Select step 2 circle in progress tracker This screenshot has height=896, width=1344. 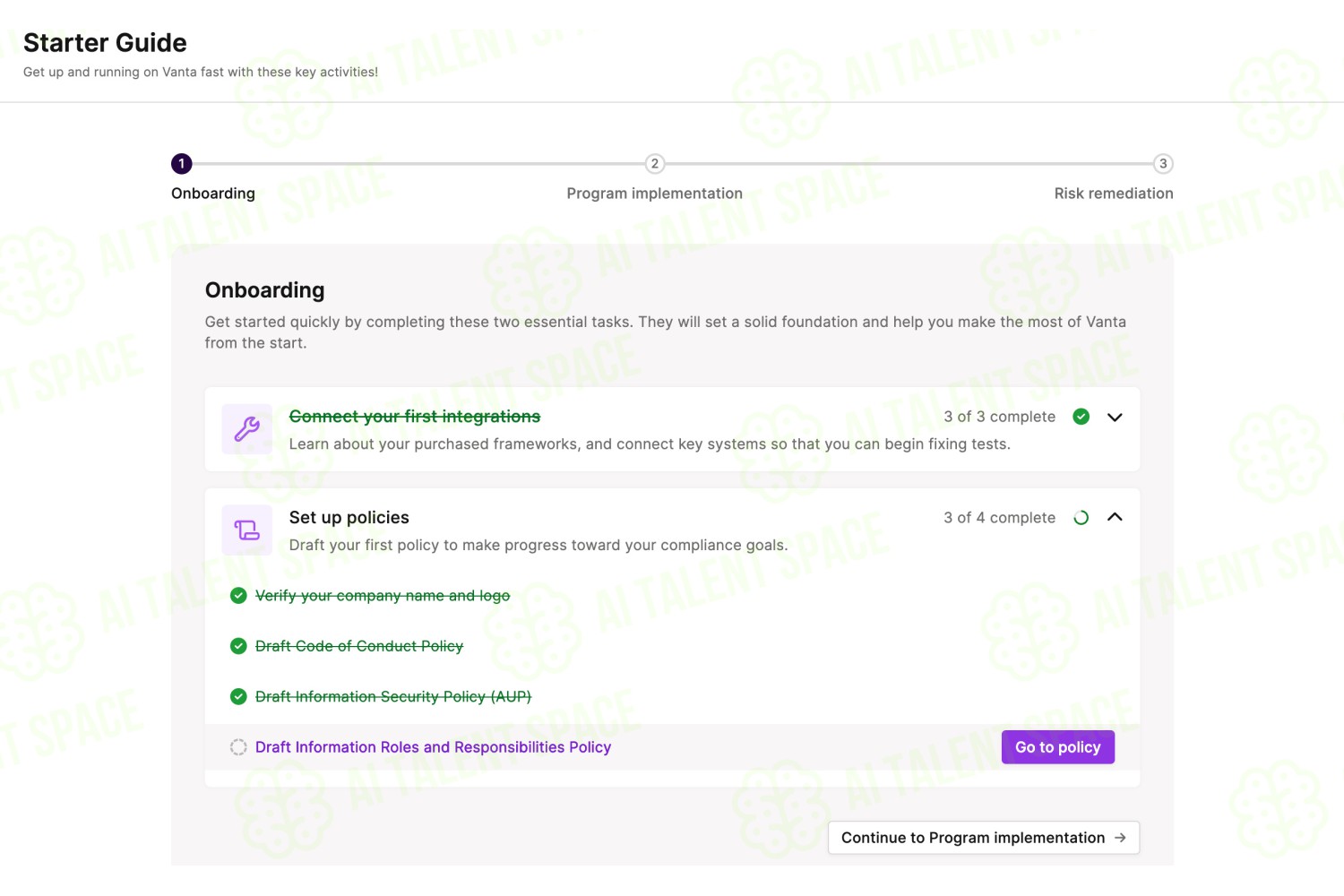pos(655,164)
